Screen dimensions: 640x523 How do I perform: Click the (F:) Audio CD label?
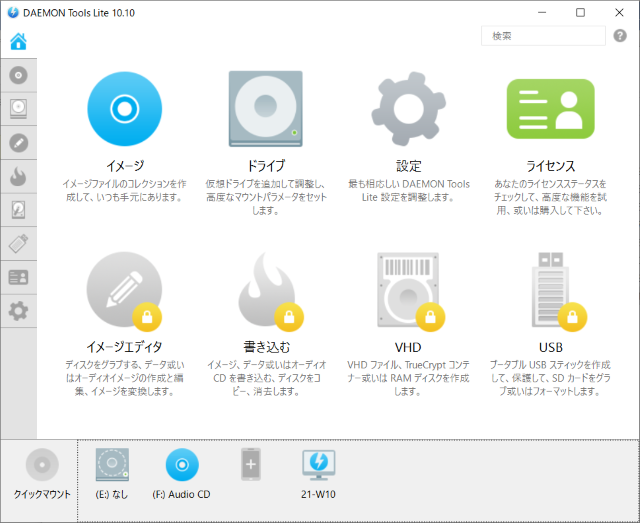(x=181, y=494)
